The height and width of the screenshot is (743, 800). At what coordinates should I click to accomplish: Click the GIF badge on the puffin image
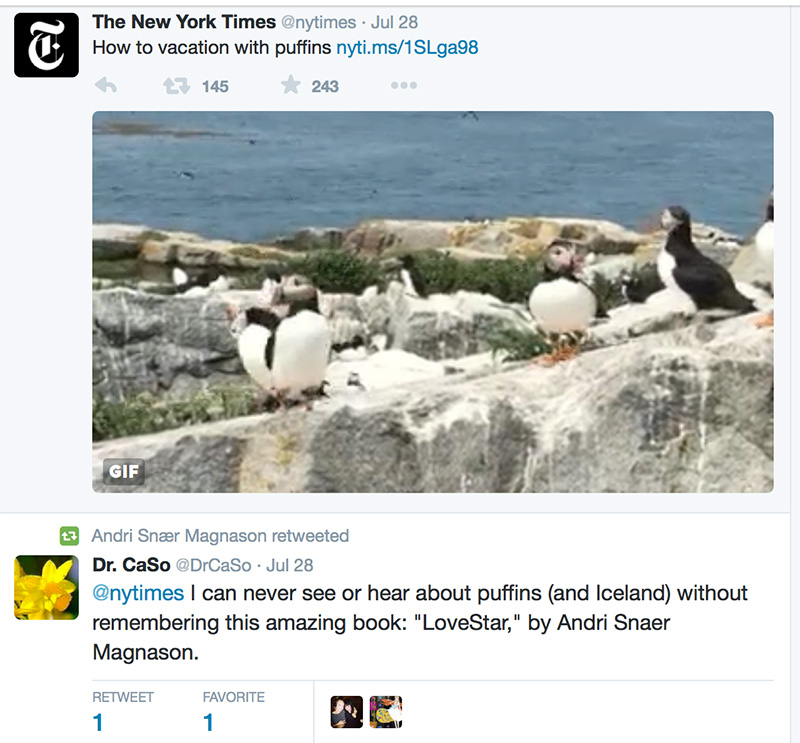pyautogui.click(x=122, y=471)
